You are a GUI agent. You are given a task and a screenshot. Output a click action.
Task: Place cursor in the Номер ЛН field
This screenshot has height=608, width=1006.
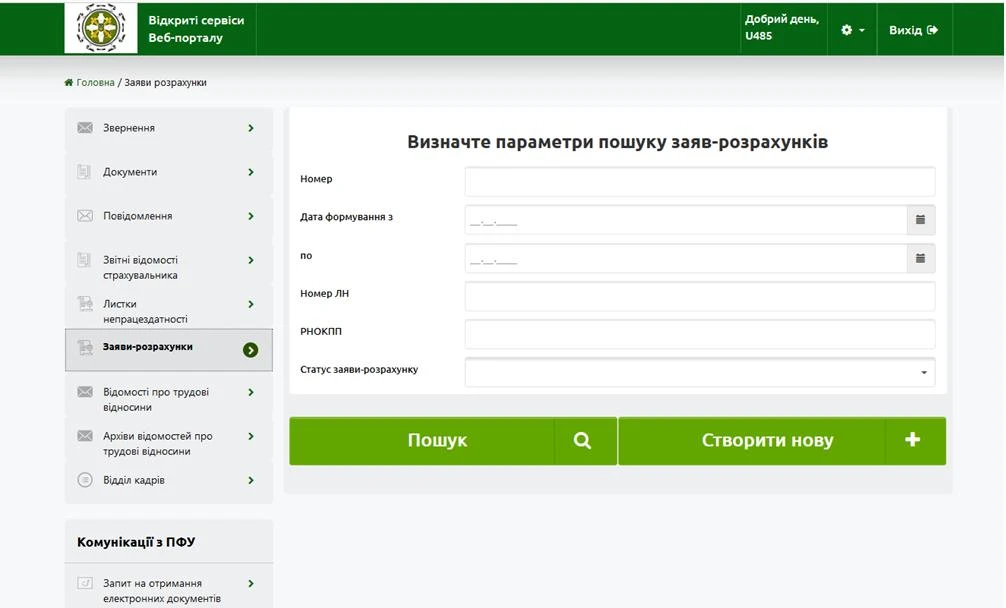[x=697, y=296]
